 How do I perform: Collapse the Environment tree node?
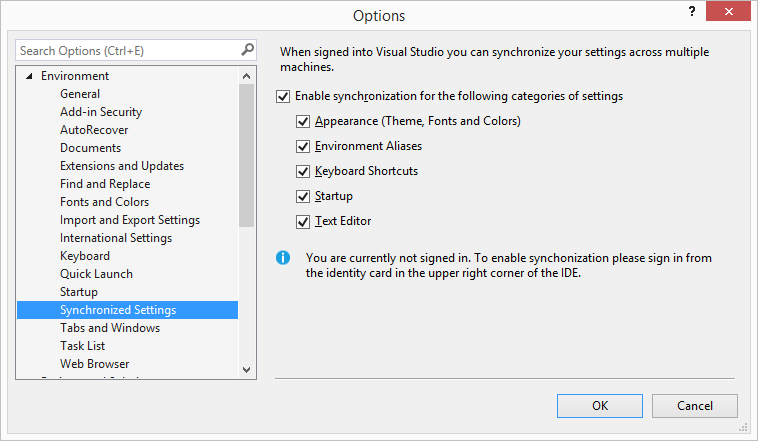pyautogui.click(x=29, y=76)
